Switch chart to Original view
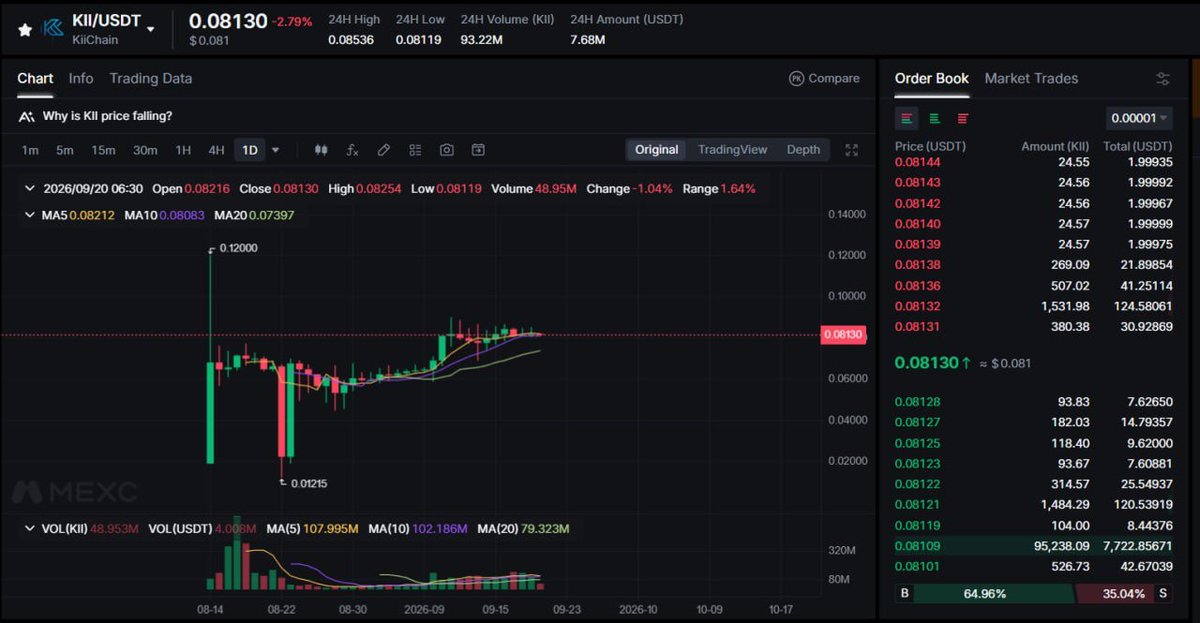 point(657,150)
